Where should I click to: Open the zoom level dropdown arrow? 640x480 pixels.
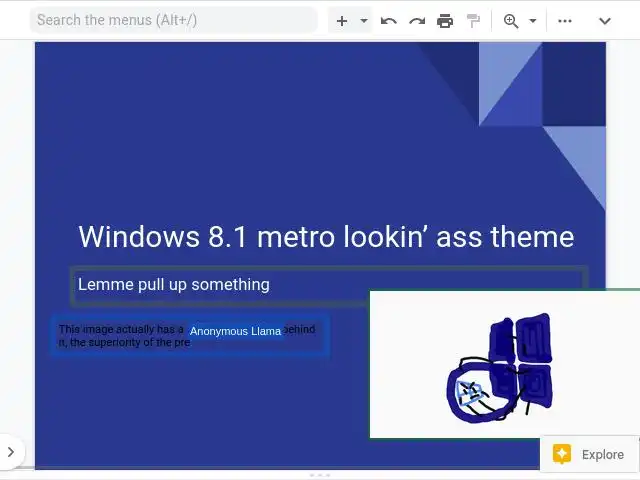pos(533,20)
